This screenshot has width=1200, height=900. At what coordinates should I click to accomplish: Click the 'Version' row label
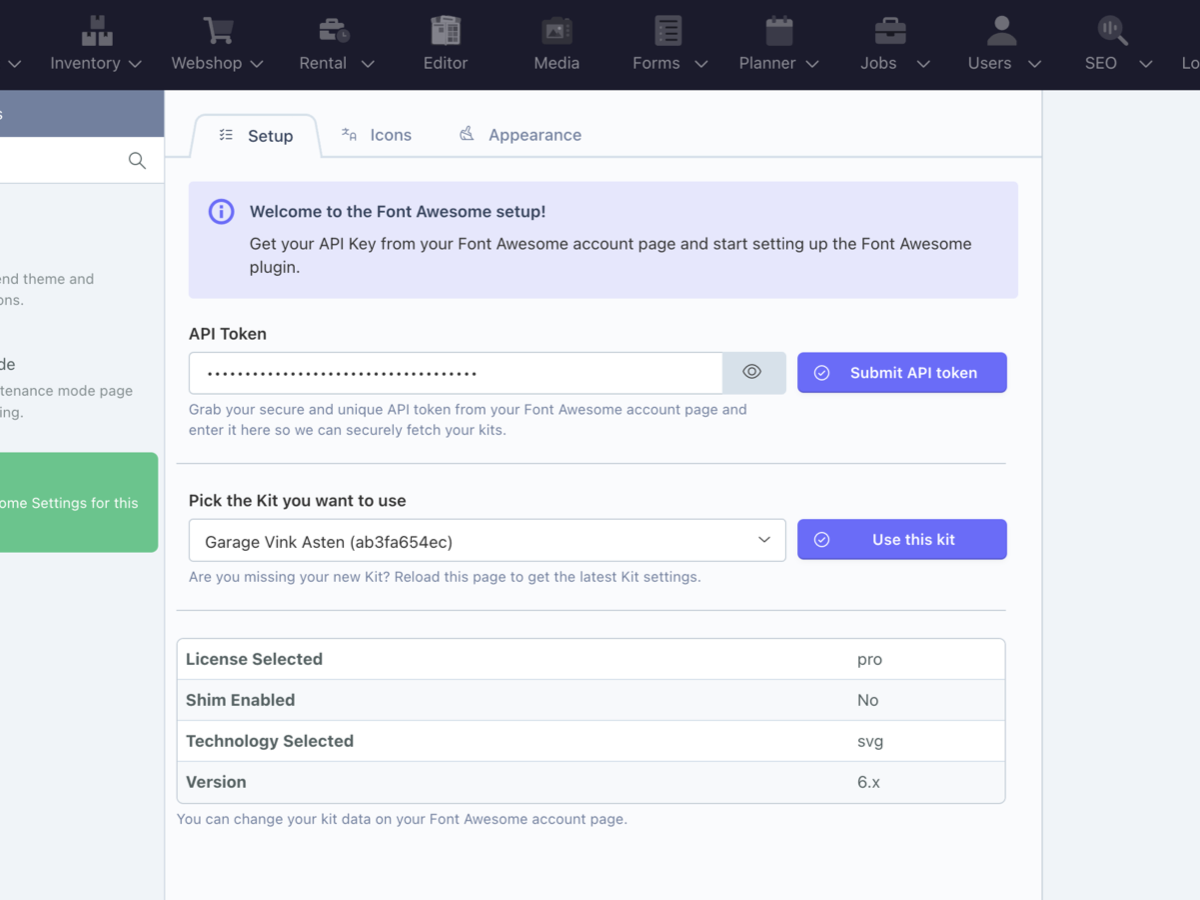(x=216, y=782)
